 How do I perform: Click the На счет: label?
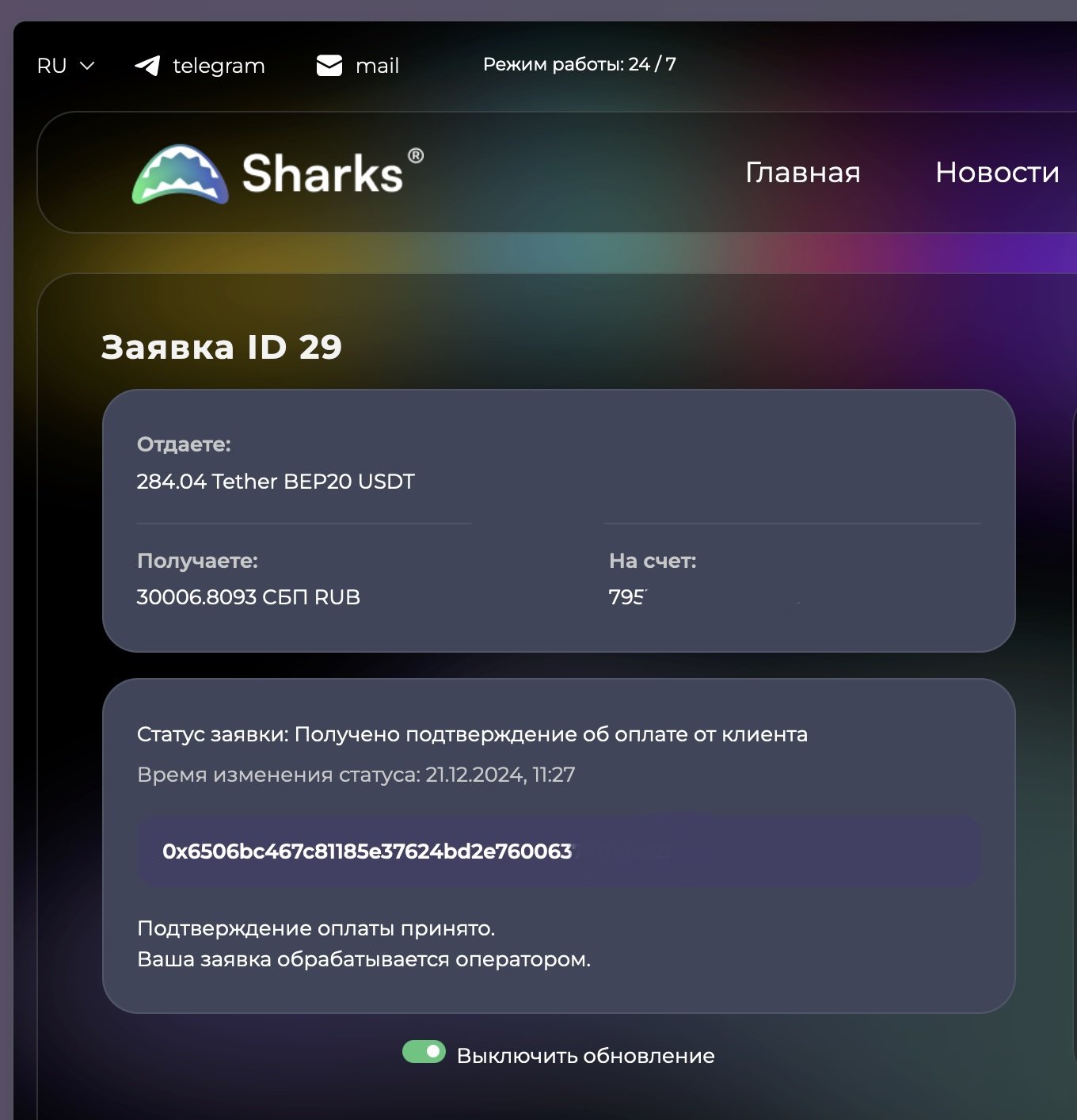[653, 561]
